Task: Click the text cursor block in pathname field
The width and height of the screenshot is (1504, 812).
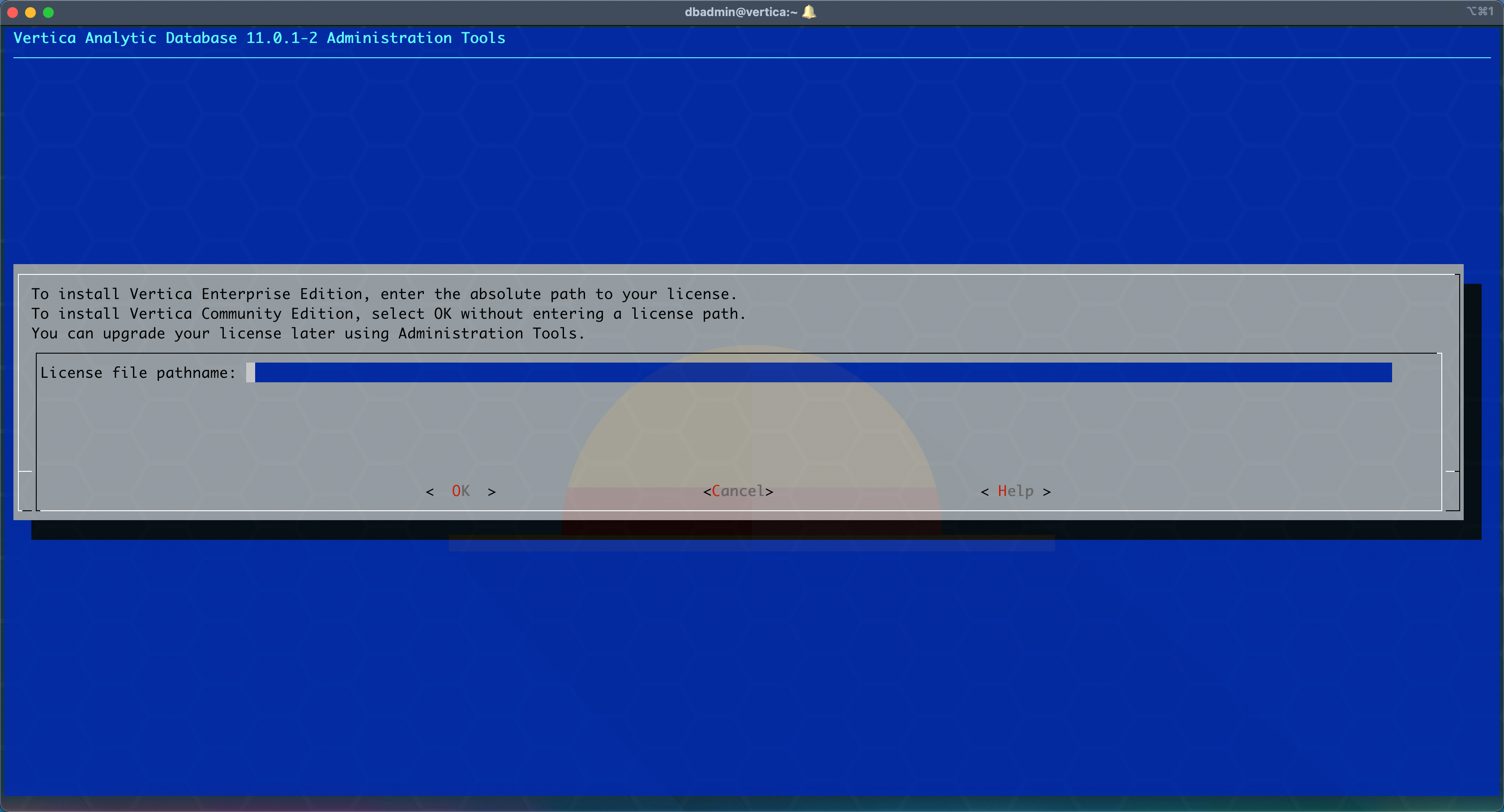Action: pos(251,372)
